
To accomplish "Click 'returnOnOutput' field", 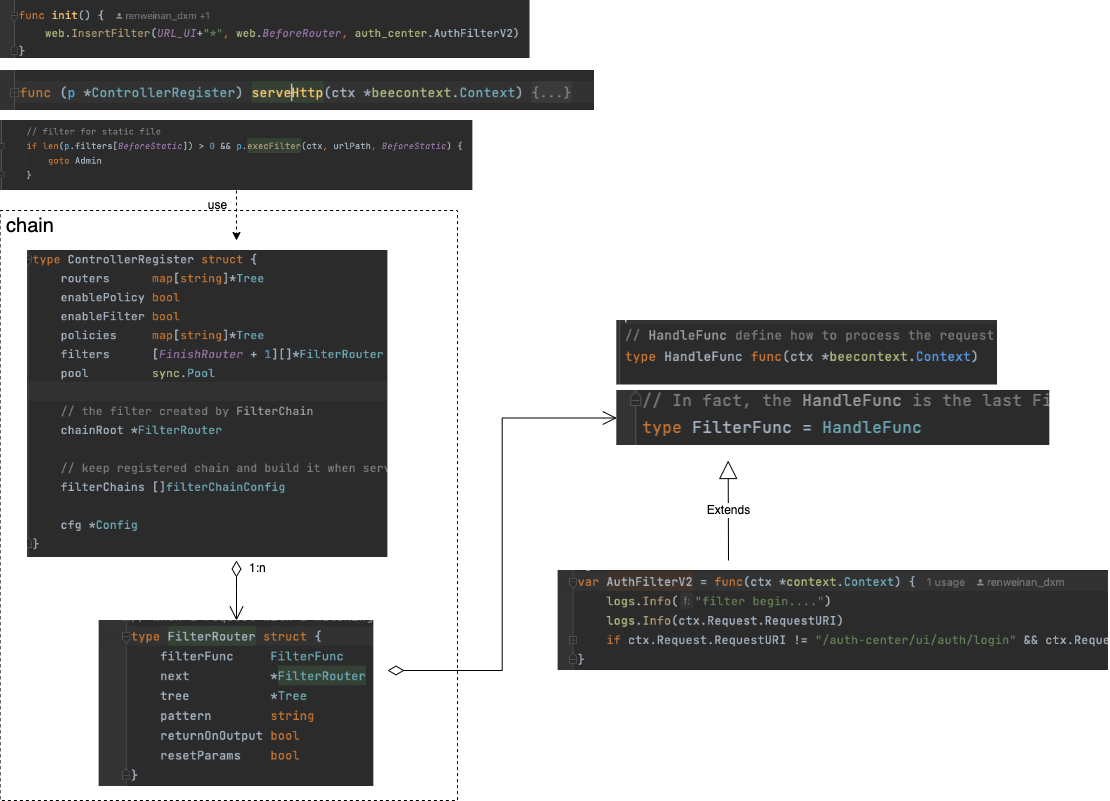I will (x=211, y=736).
